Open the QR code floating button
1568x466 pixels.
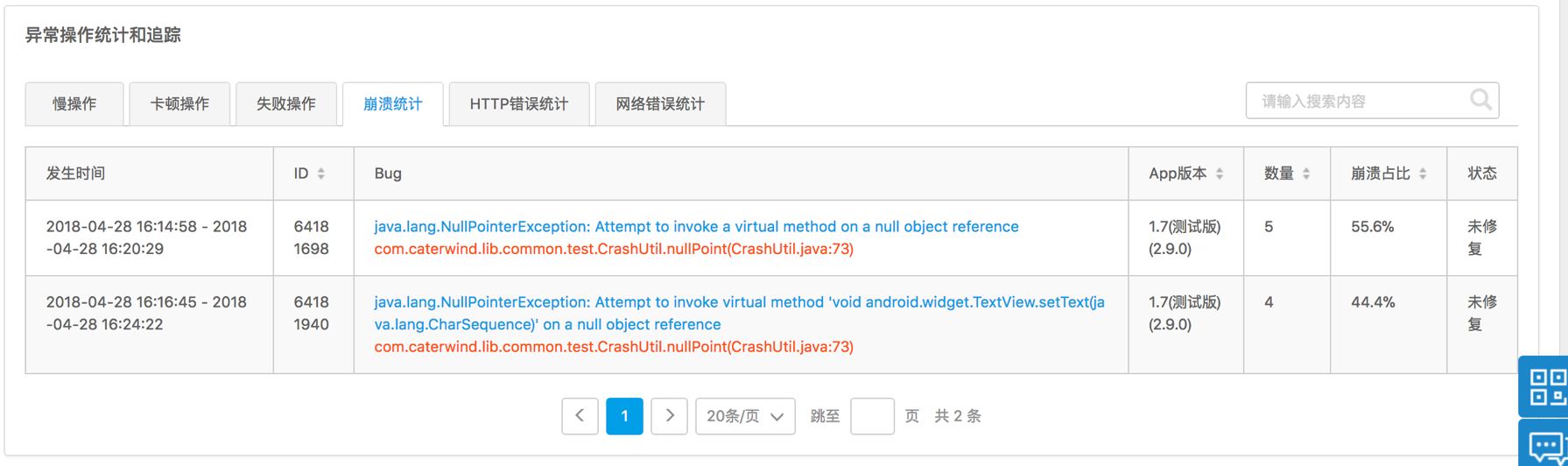click(1544, 386)
